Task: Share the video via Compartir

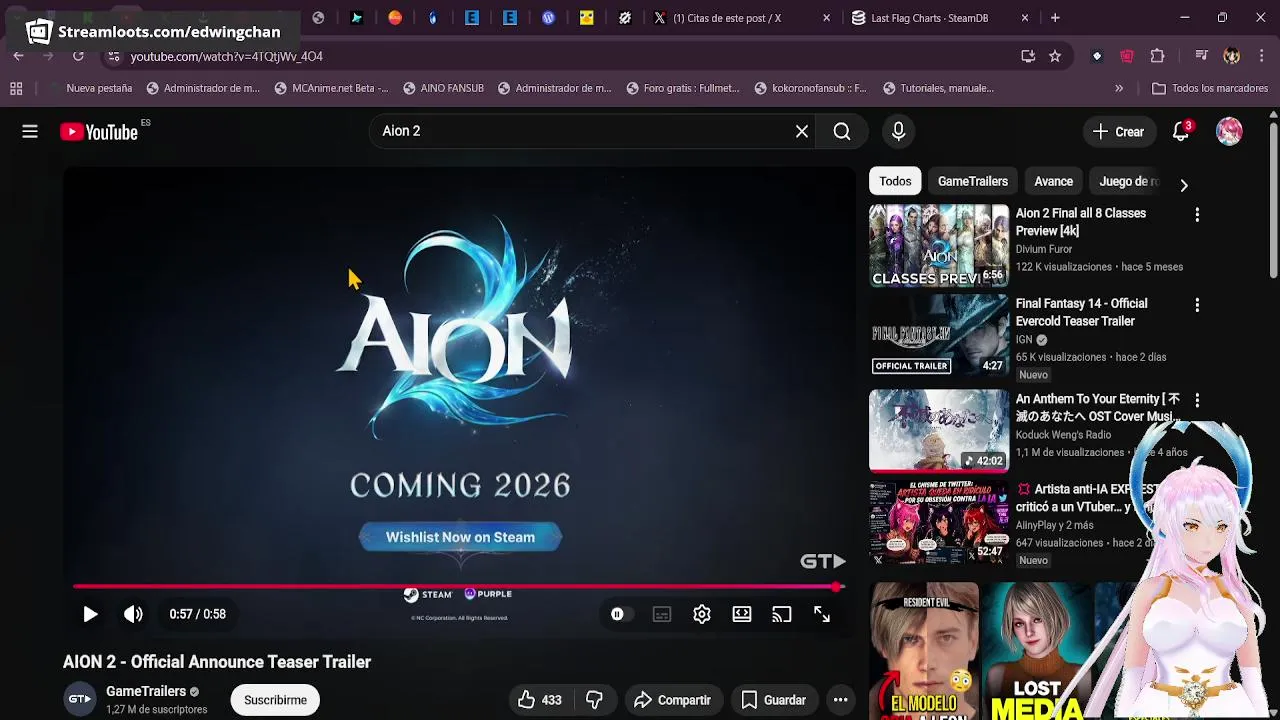Action: 673,700
